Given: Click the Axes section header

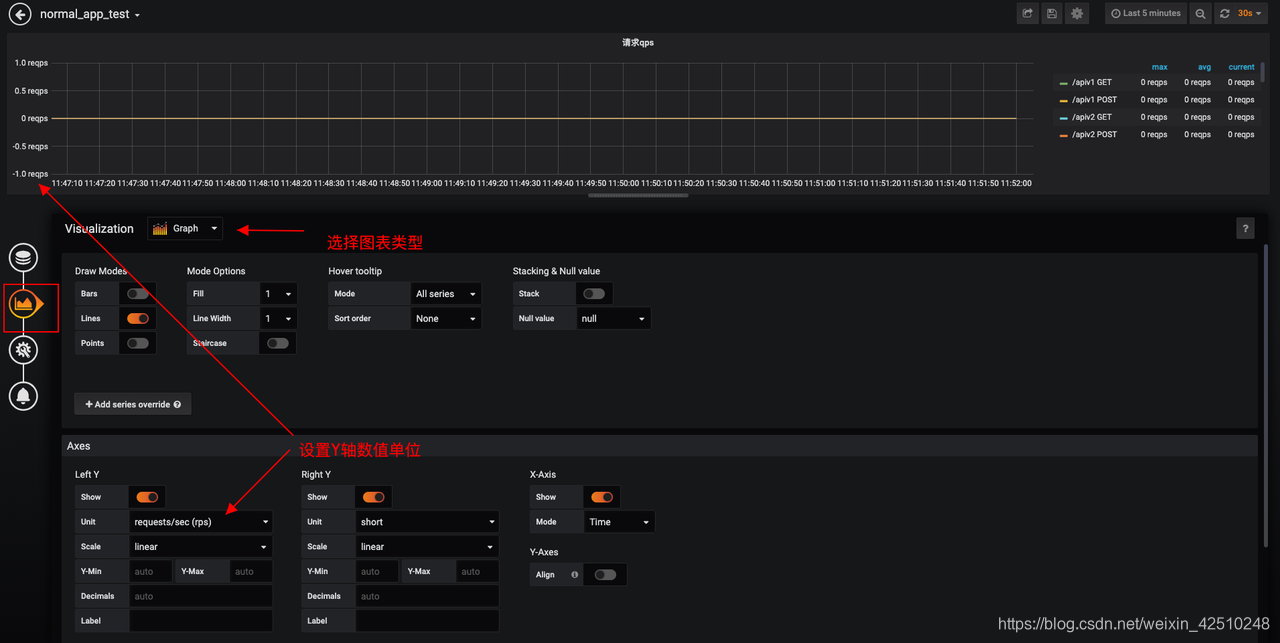Looking at the screenshot, I should pos(660,446).
